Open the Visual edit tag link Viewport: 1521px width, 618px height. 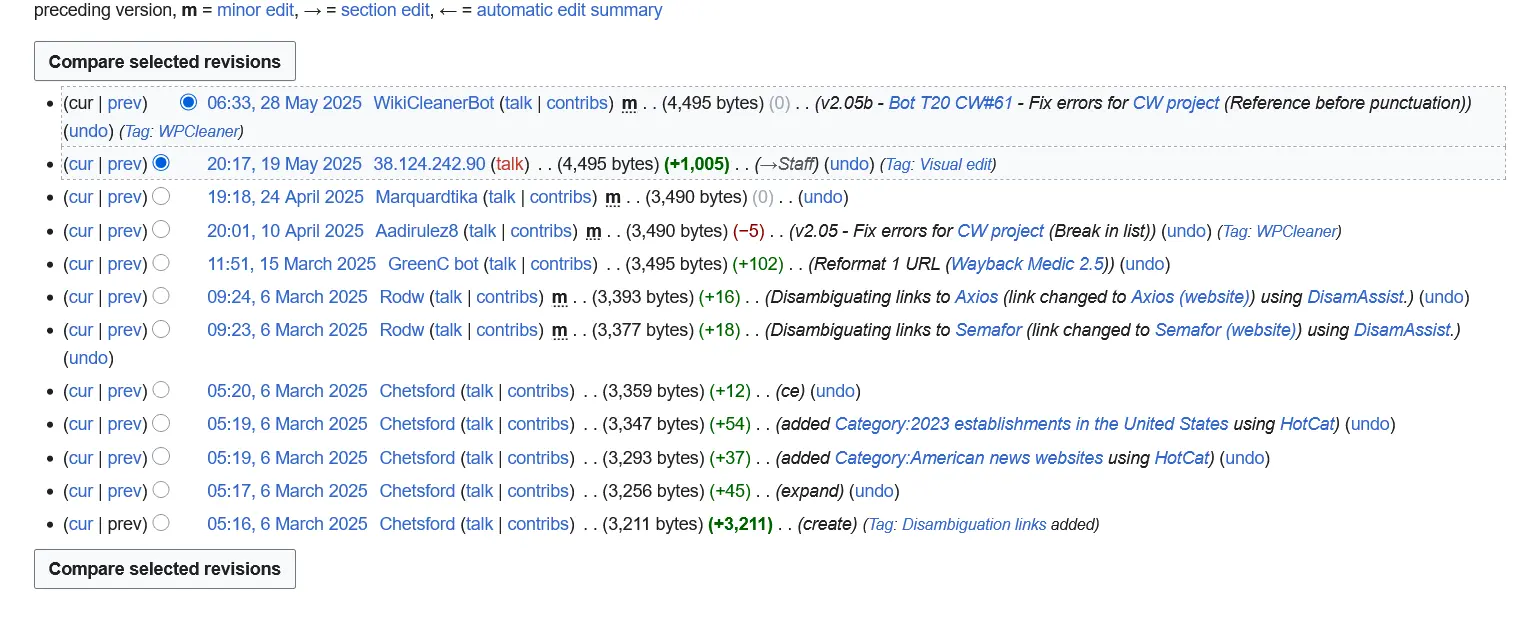point(956,165)
